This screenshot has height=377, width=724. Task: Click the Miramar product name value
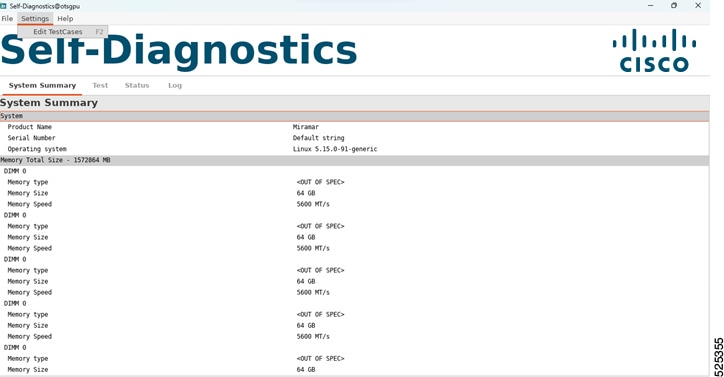[x=306, y=127]
